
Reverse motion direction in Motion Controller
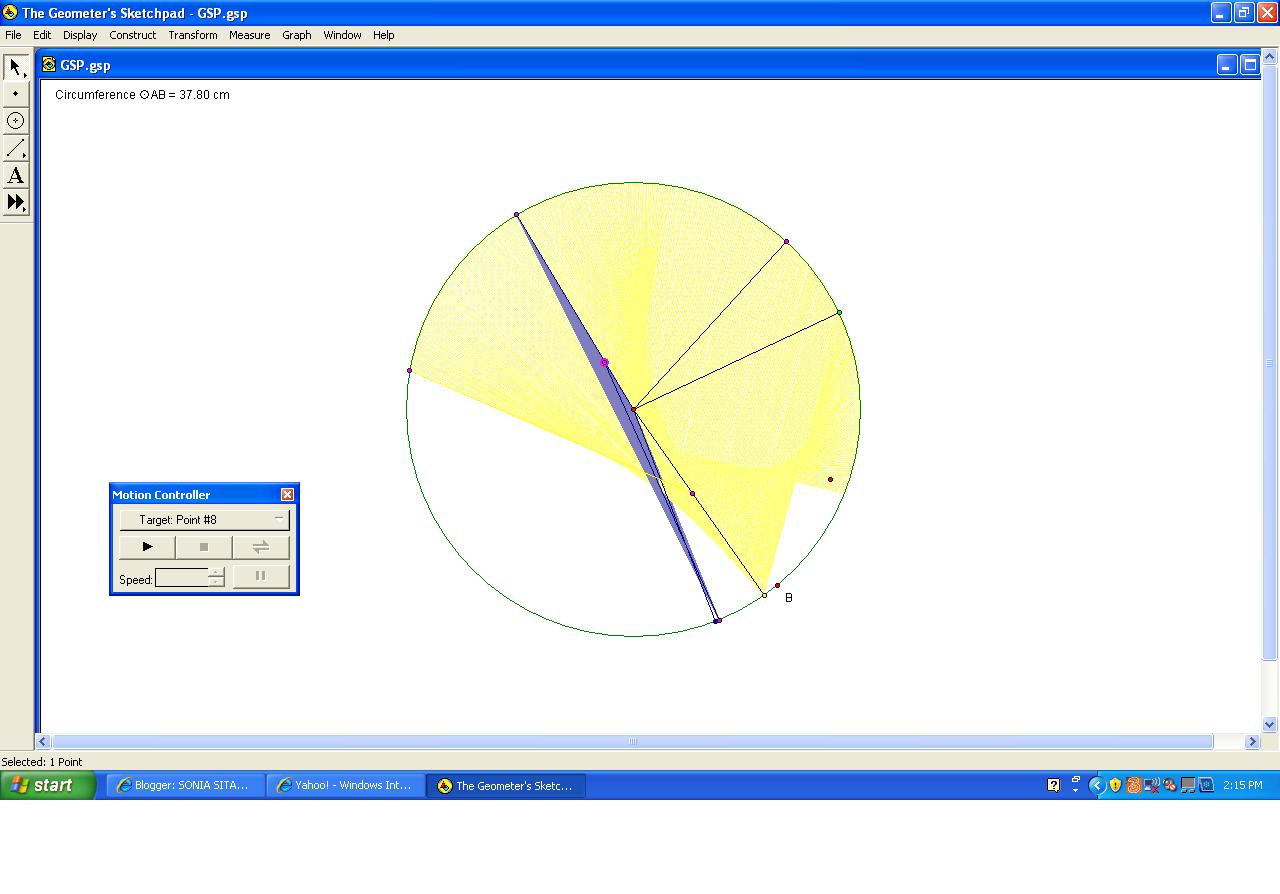tap(260, 547)
